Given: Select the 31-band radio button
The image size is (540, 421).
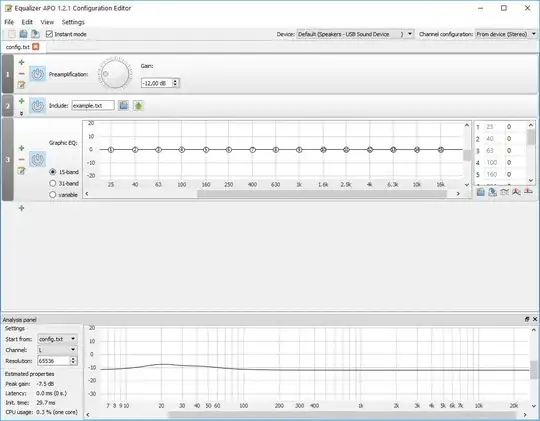Looking at the screenshot, I should tap(53, 183).
